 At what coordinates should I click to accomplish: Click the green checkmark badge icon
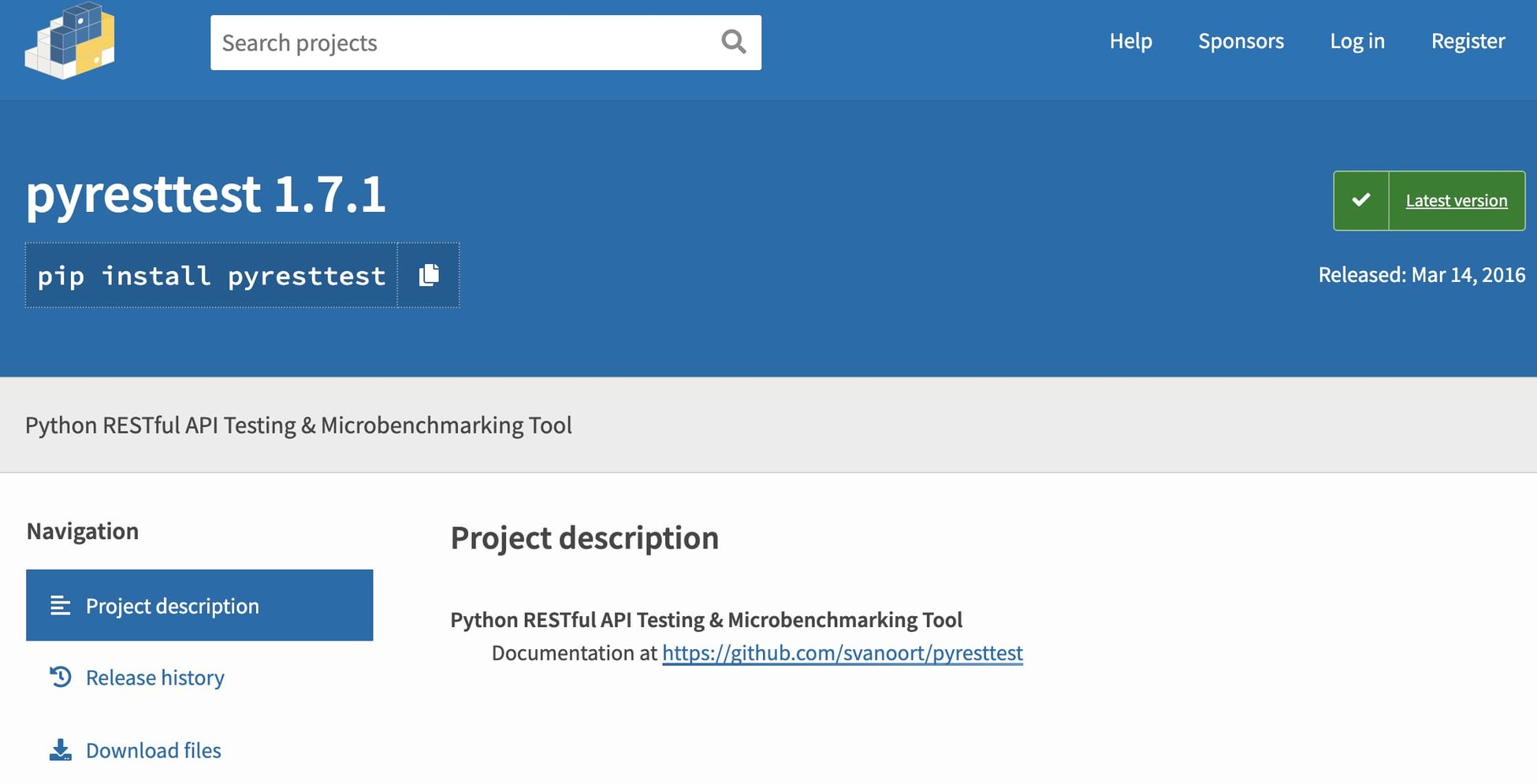pos(1360,200)
